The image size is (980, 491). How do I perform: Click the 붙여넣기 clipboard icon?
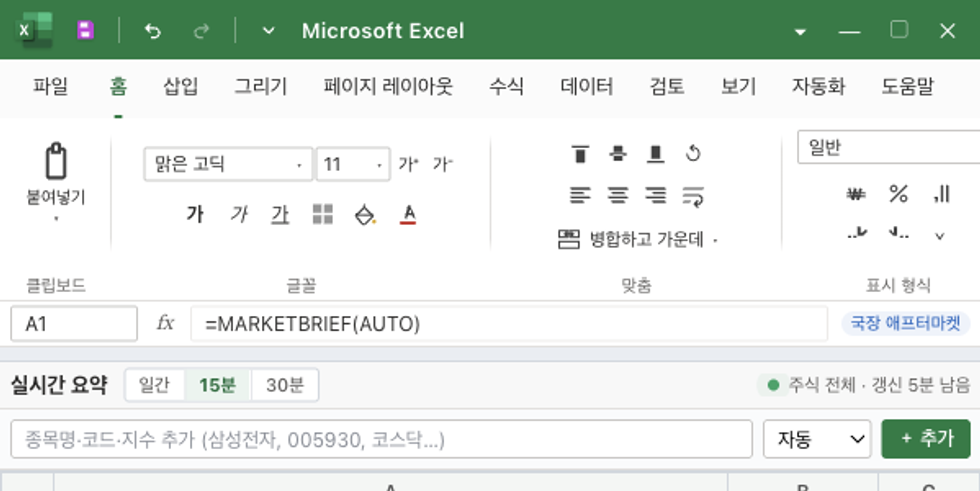[56, 161]
